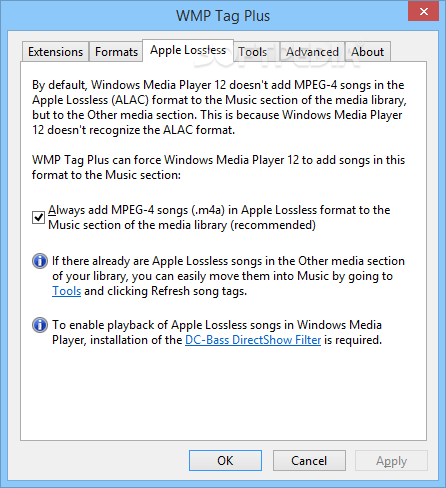Click the 'By default, Windows Media Player 12' paragraph
The height and width of the screenshot is (488, 446).
coord(219,107)
